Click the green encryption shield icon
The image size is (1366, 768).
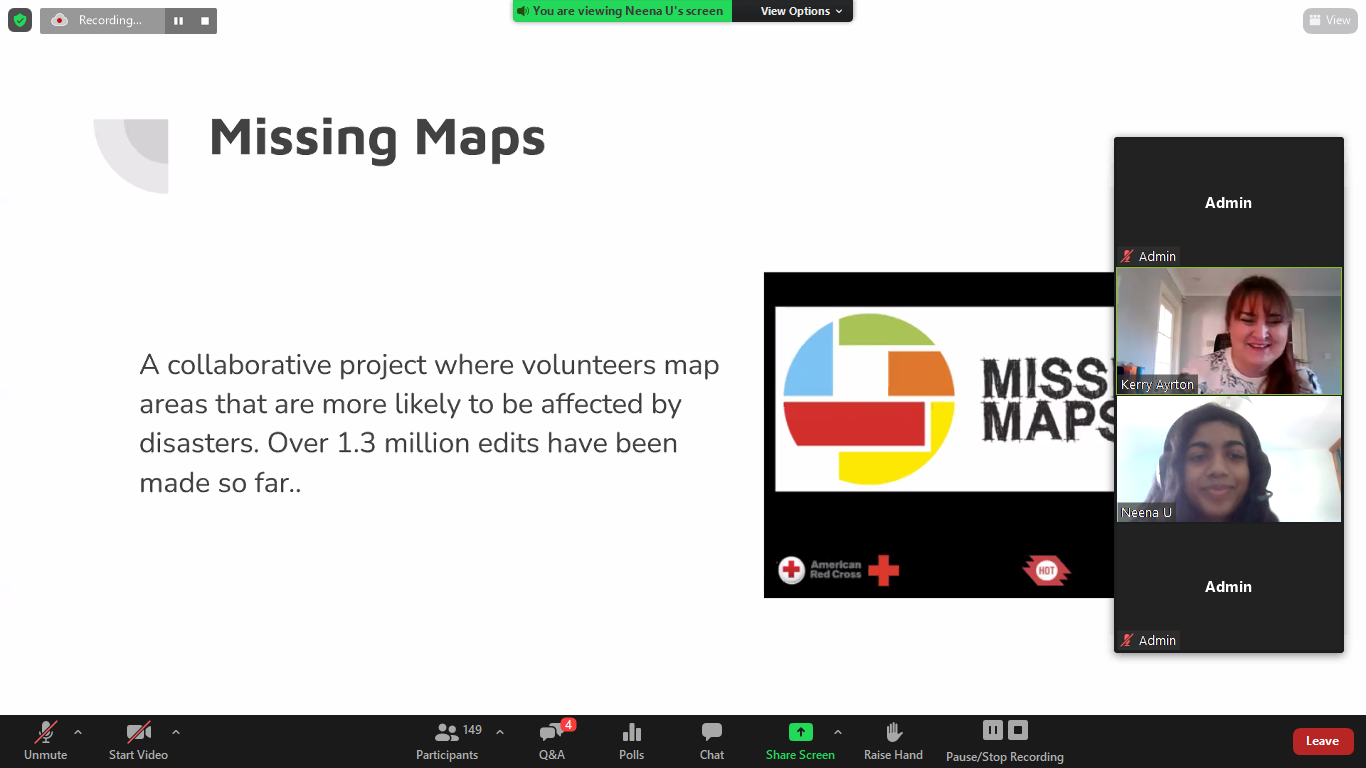[x=20, y=20]
